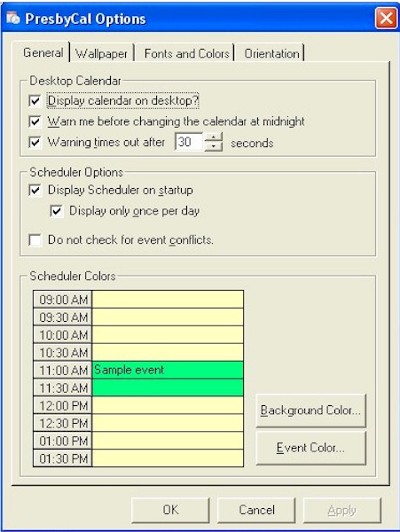The width and height of the screenshot is (400, 532).
Task: Disable Display Scheduler on startup
Action: click(x=35, y=190)
